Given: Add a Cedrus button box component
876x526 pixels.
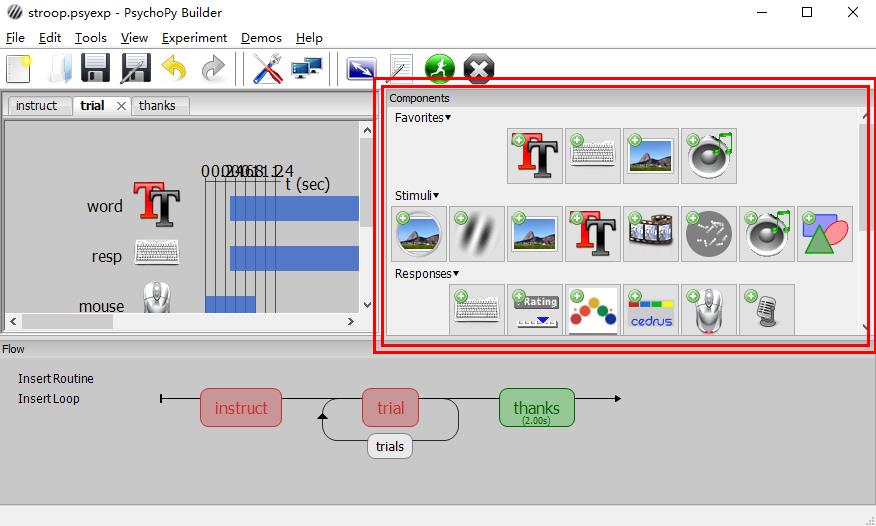Looking at the screenshot, I should [x=651, y=310].
